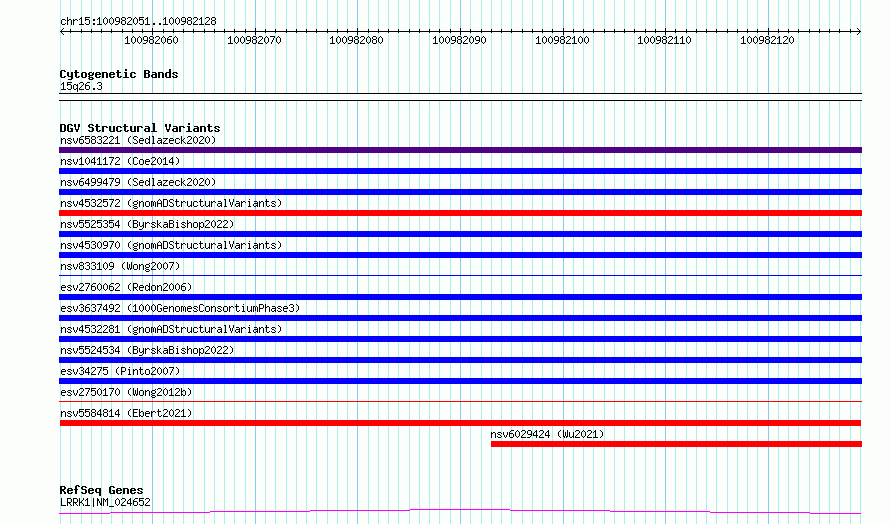This screenshot has width=890, height=524.
Task: Open the nsv1041172 (Coe2014) variant label
Action: click(x=120, y=161)
